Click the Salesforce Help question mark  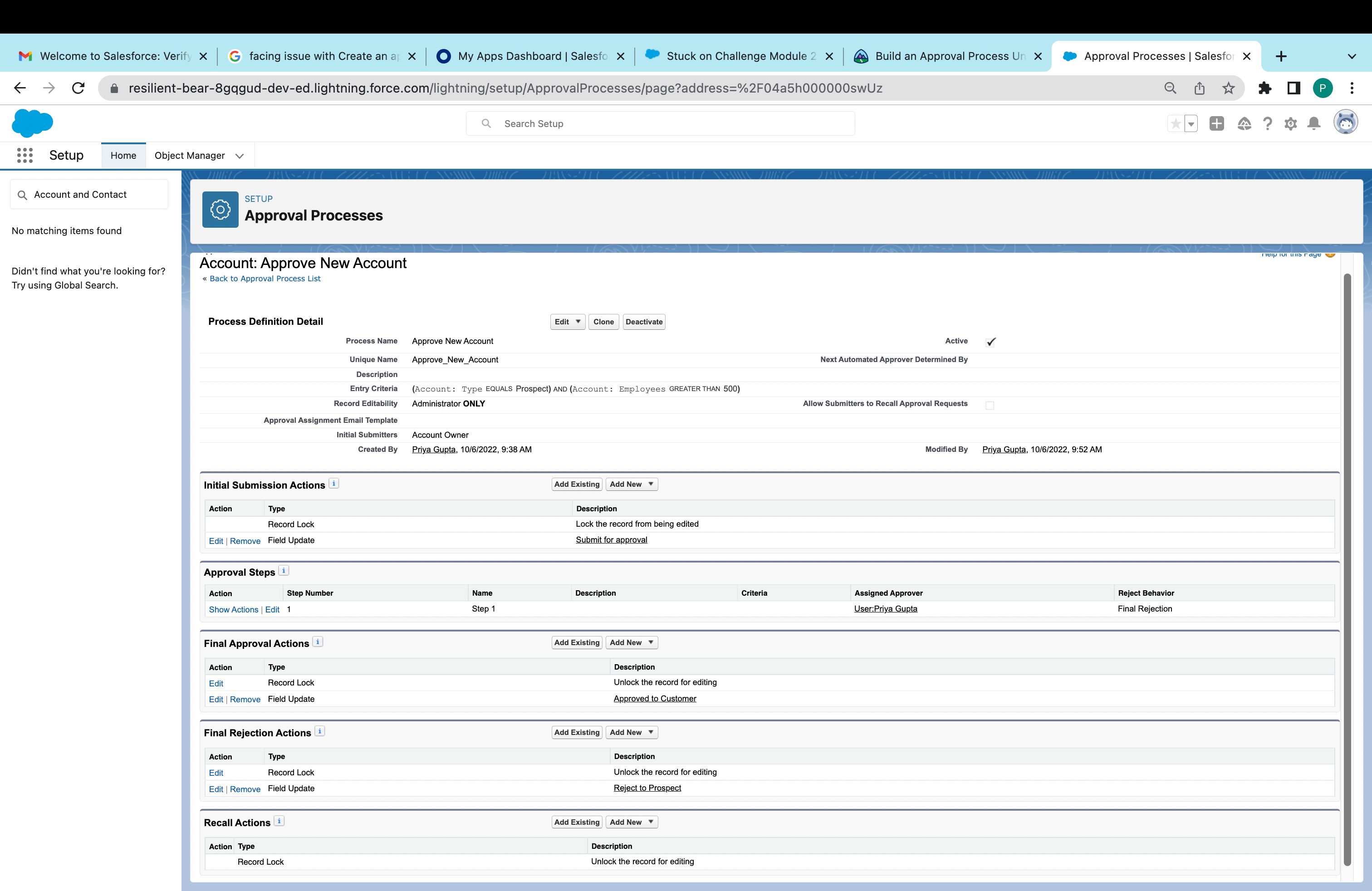1267,123
